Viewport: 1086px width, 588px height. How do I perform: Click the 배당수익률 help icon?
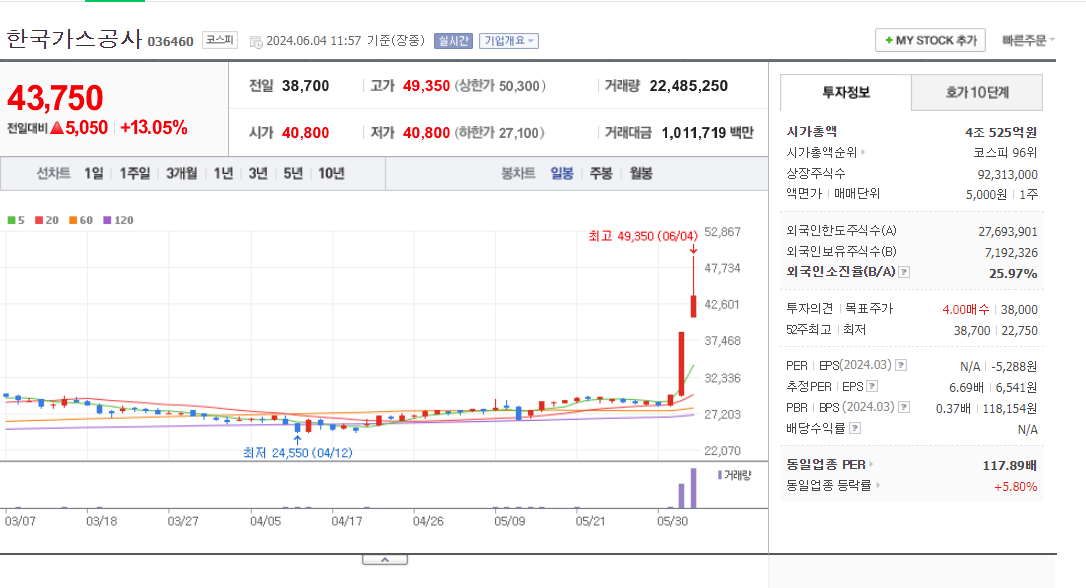pyautogui.click(x=855, y=428)
